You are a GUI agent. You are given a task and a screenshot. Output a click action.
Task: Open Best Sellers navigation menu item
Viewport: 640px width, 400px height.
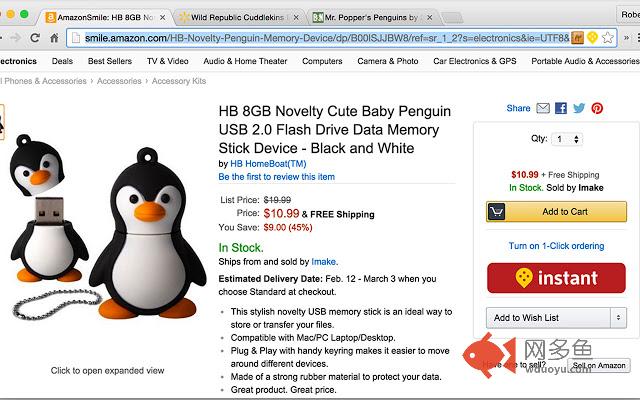[110, 61]
